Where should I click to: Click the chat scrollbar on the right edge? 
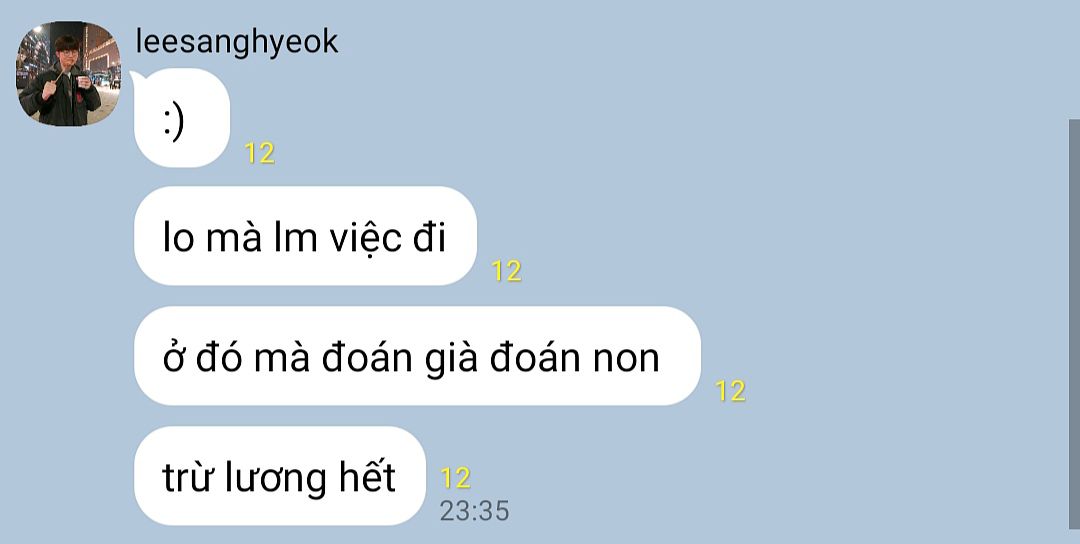(1074, 324)
